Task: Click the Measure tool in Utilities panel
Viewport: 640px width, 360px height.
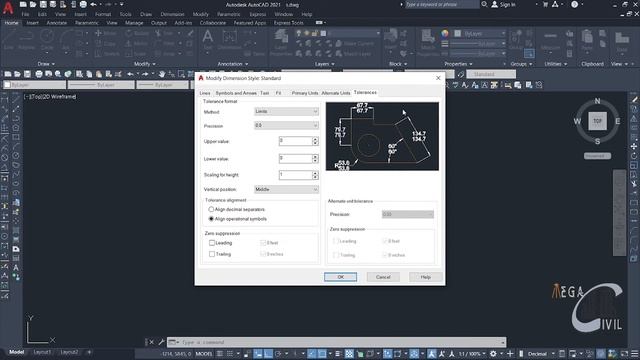Action: [551, 41]
